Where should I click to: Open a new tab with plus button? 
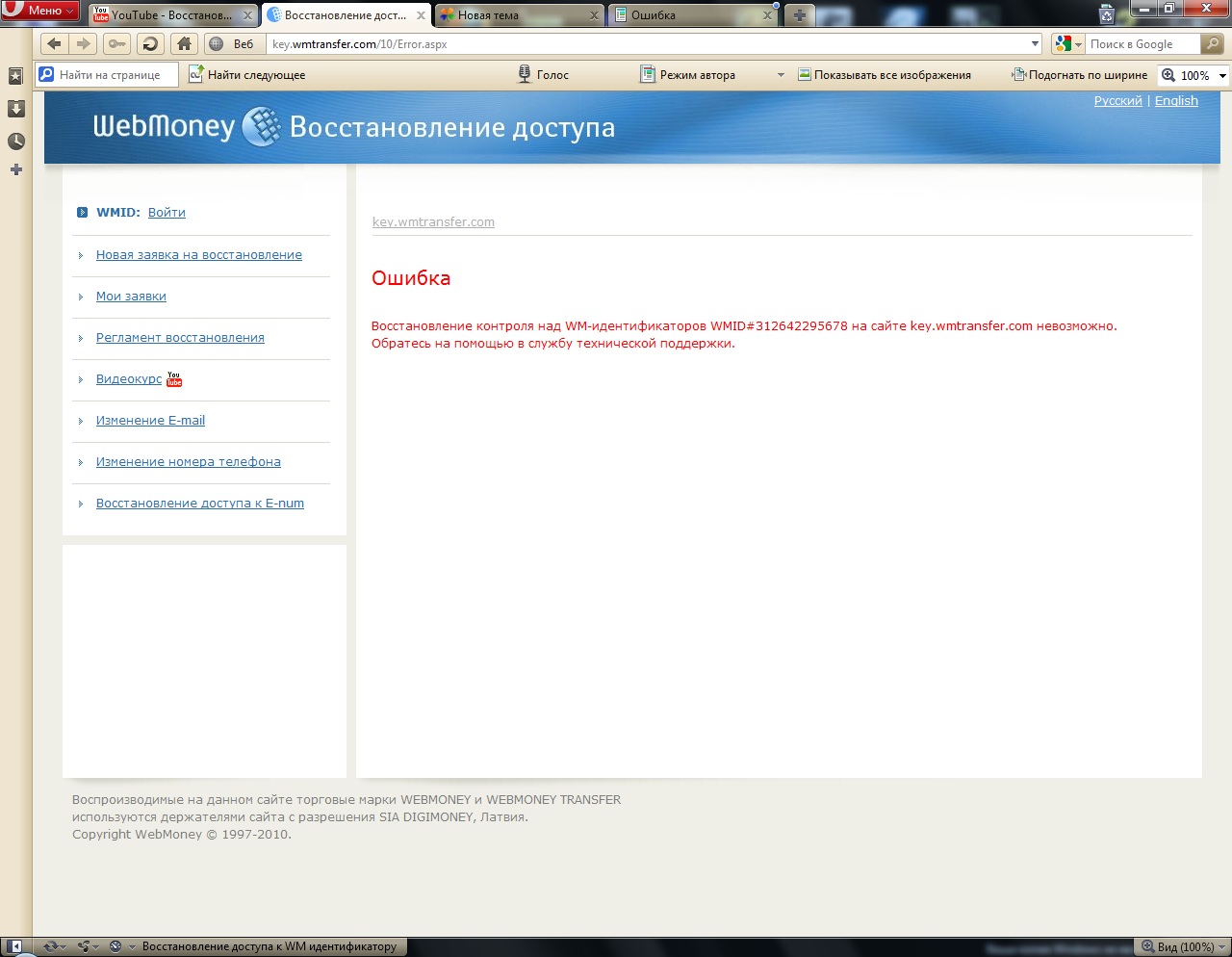click(x=799, y=15)
